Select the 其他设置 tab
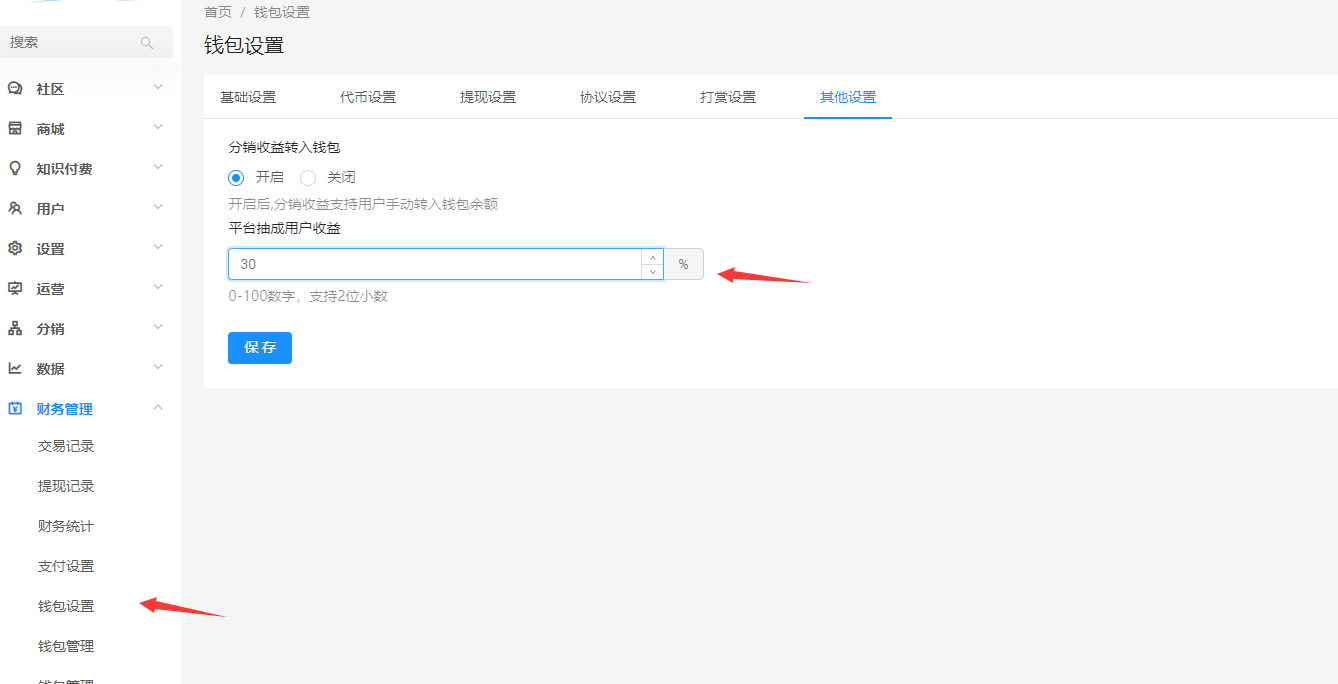Viewport: 1338px width, 684px height. point(848,97)
